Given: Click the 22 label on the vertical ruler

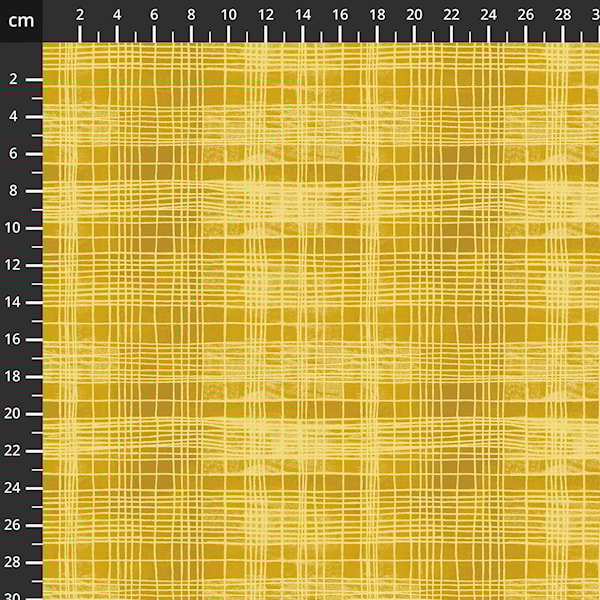Looking at the screenshot, I should 12,451.
